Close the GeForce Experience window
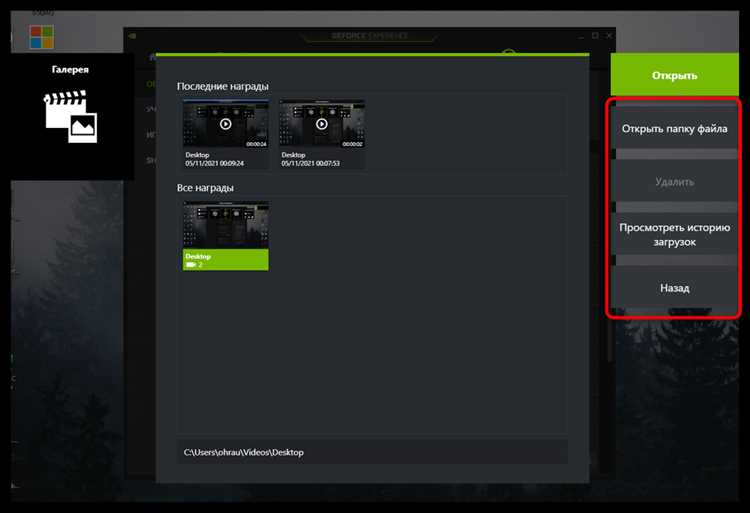750x513 pixels. (609, 35)
